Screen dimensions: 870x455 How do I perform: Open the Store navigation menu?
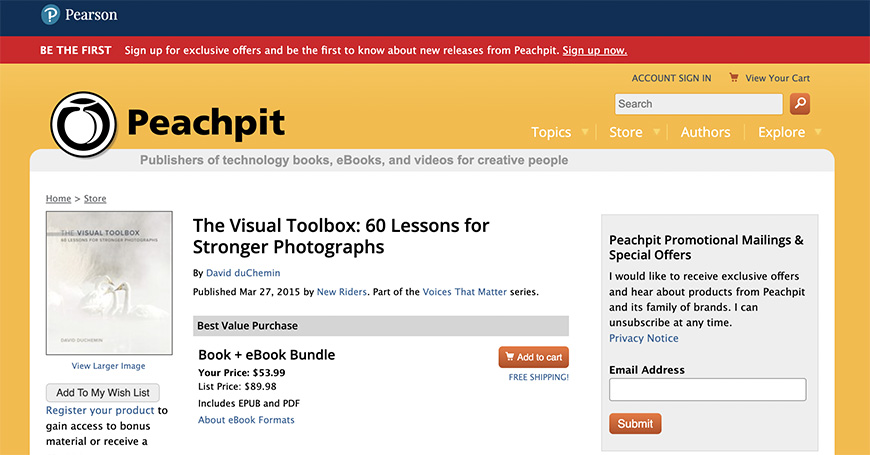(x=626, y=132)
